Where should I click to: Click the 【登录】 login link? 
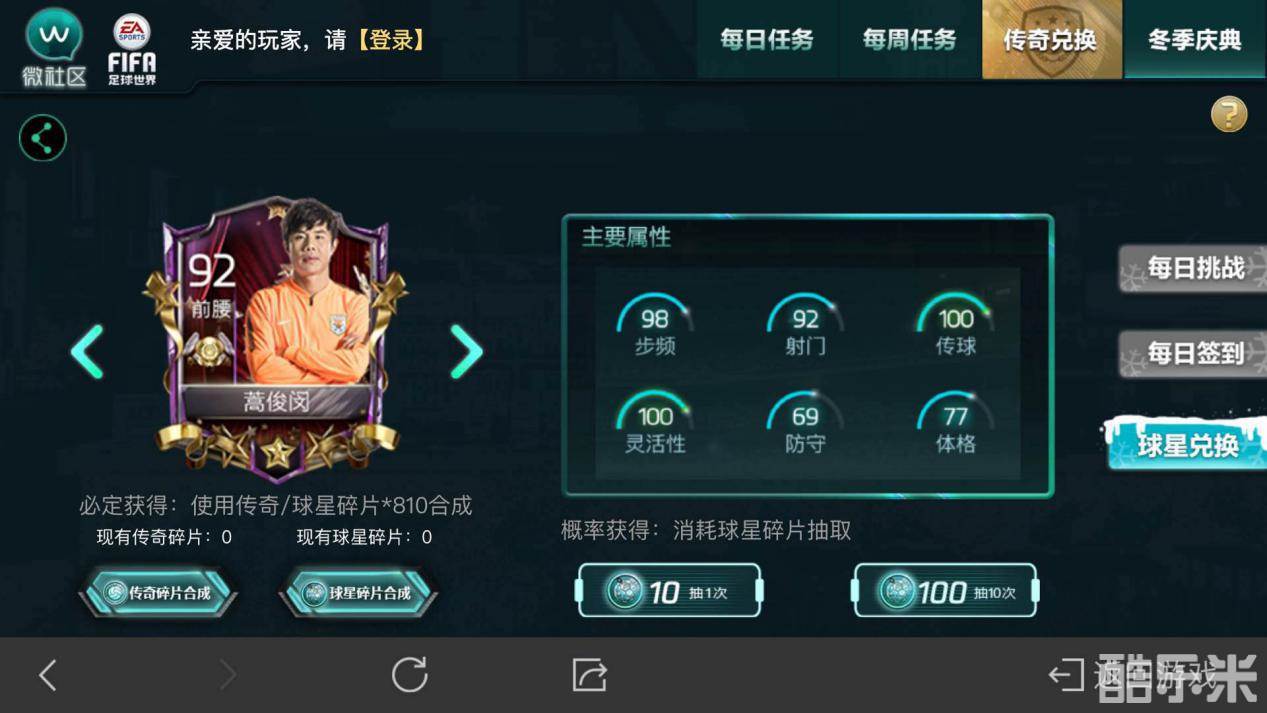(x=391, y=40)
